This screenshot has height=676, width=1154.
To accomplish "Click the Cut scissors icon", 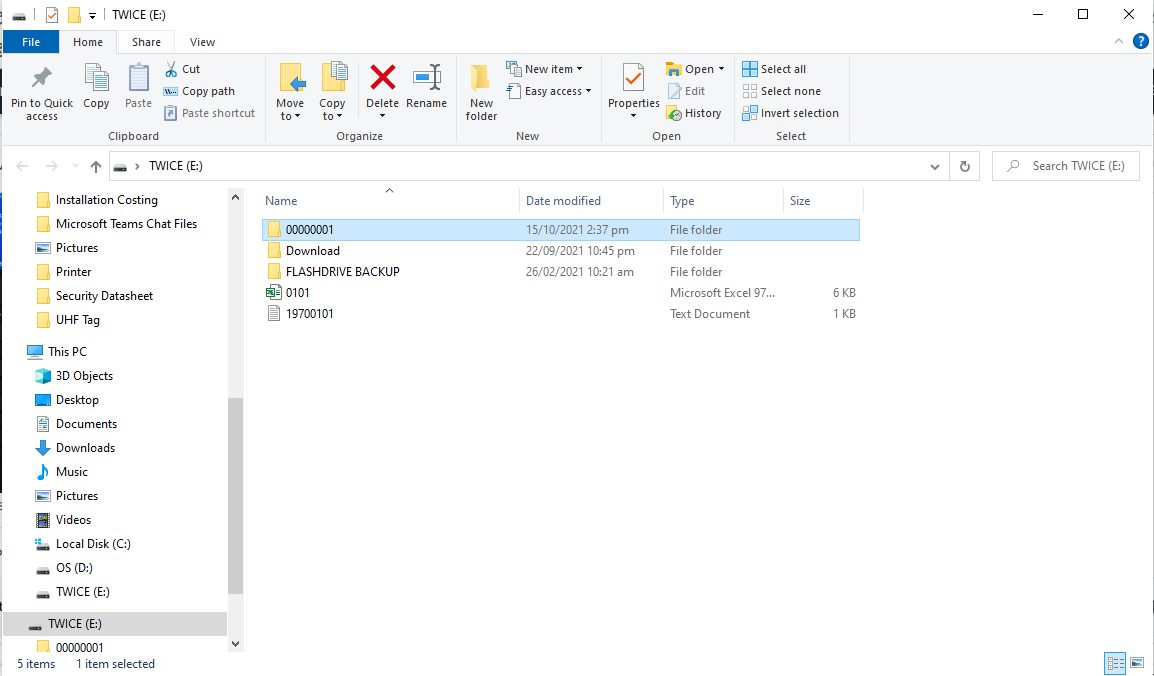I will click(171, 69).
